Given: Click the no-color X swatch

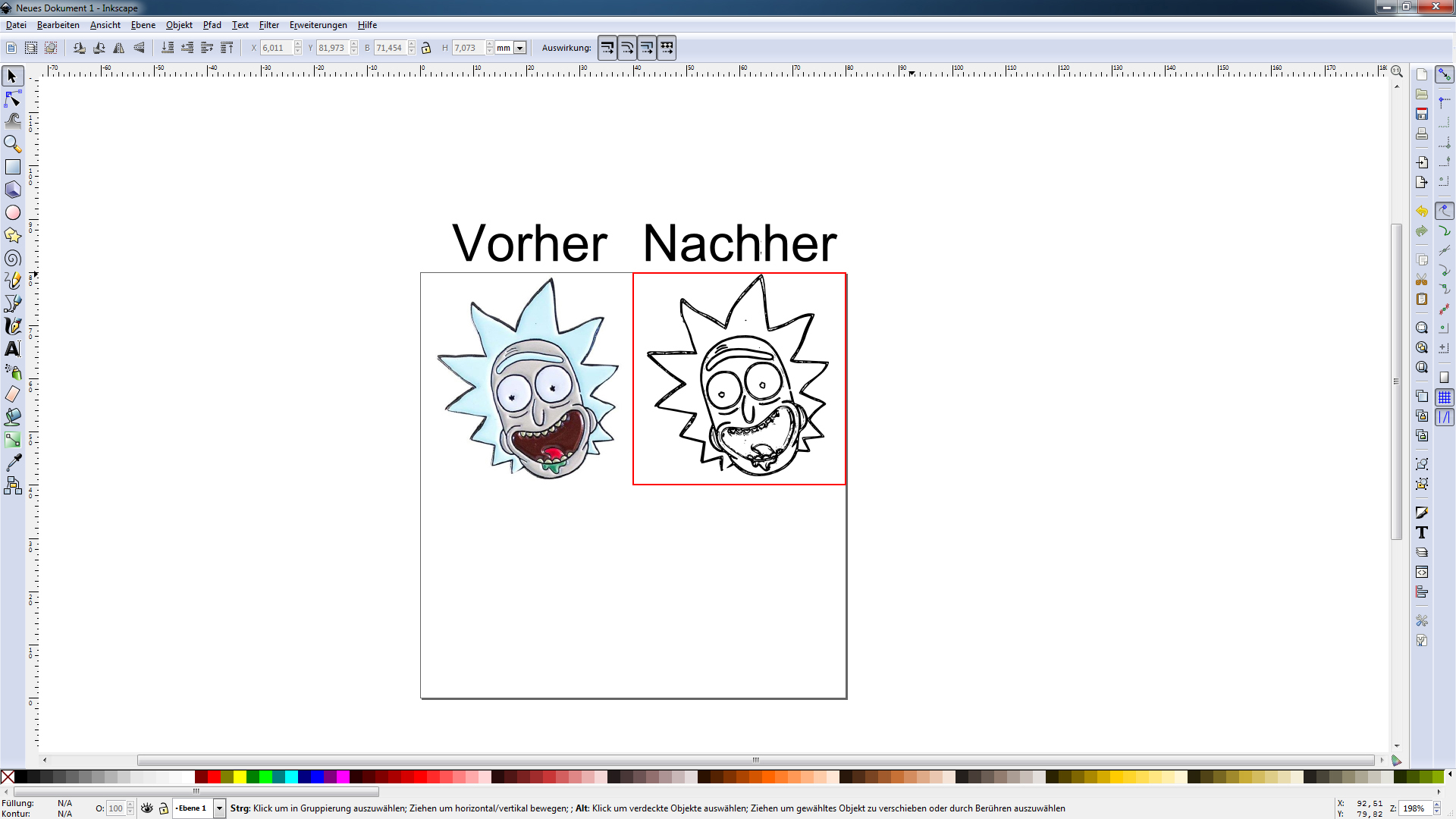Looking at the screenshot, I should [8, 777].
